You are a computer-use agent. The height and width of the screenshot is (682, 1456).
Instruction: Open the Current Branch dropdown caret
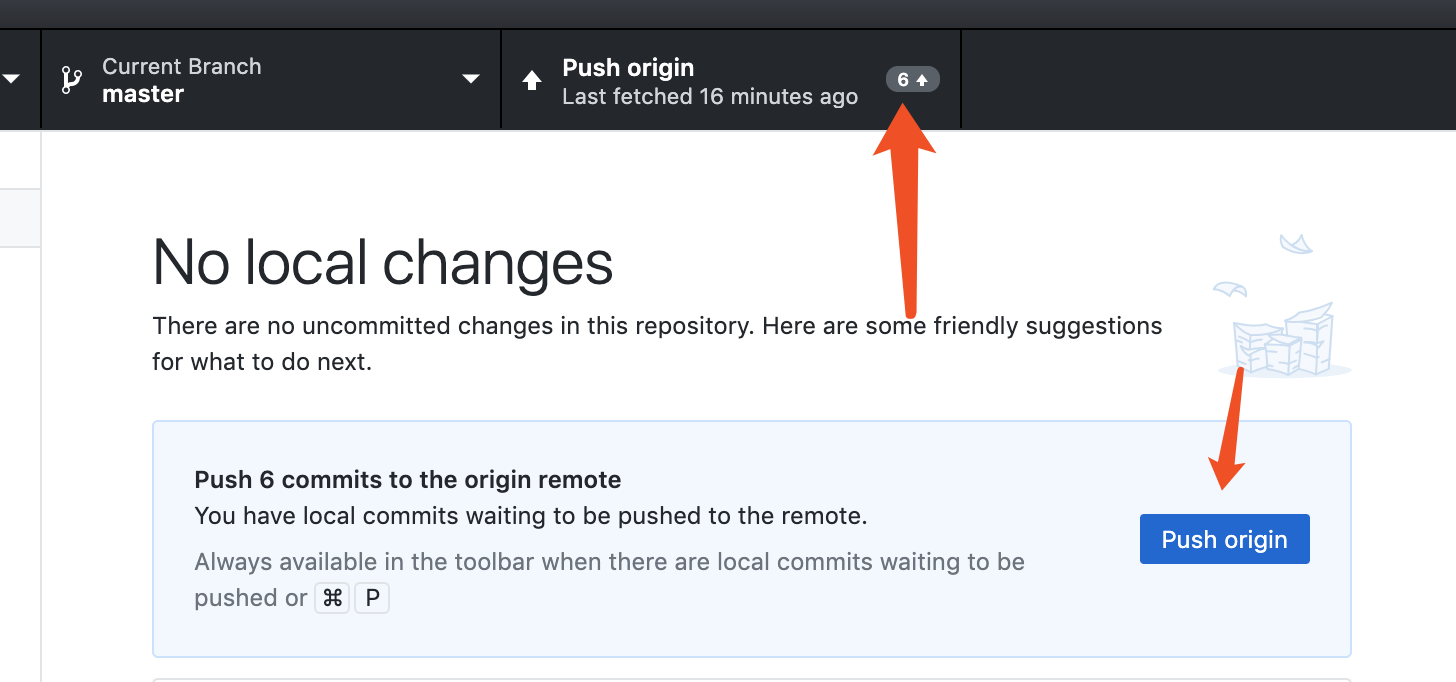[471, 80]
